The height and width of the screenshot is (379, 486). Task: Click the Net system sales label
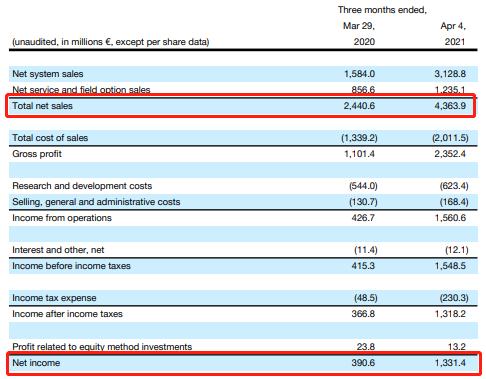coord(48,74)
